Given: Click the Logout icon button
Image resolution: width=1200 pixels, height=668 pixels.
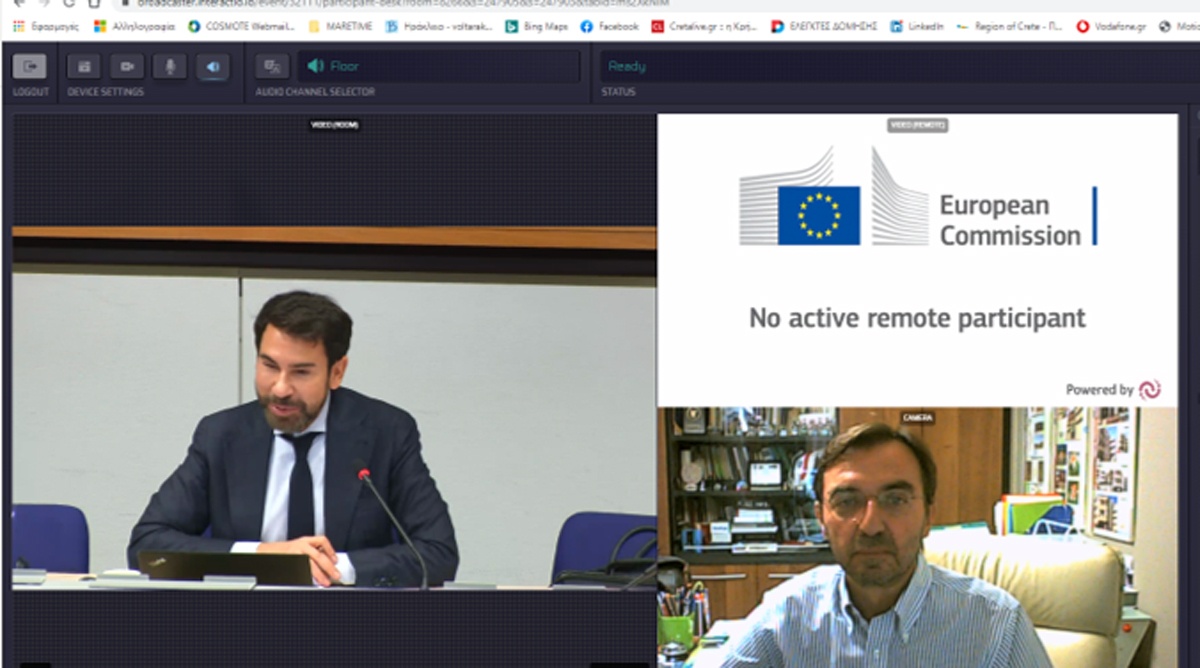Looking at the screenshot, I should pos(29,67).
